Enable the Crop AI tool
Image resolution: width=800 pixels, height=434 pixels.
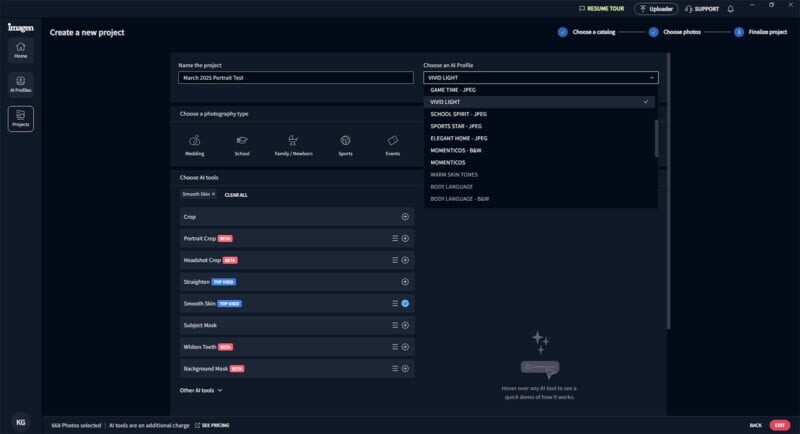click(x=405, y=216)
